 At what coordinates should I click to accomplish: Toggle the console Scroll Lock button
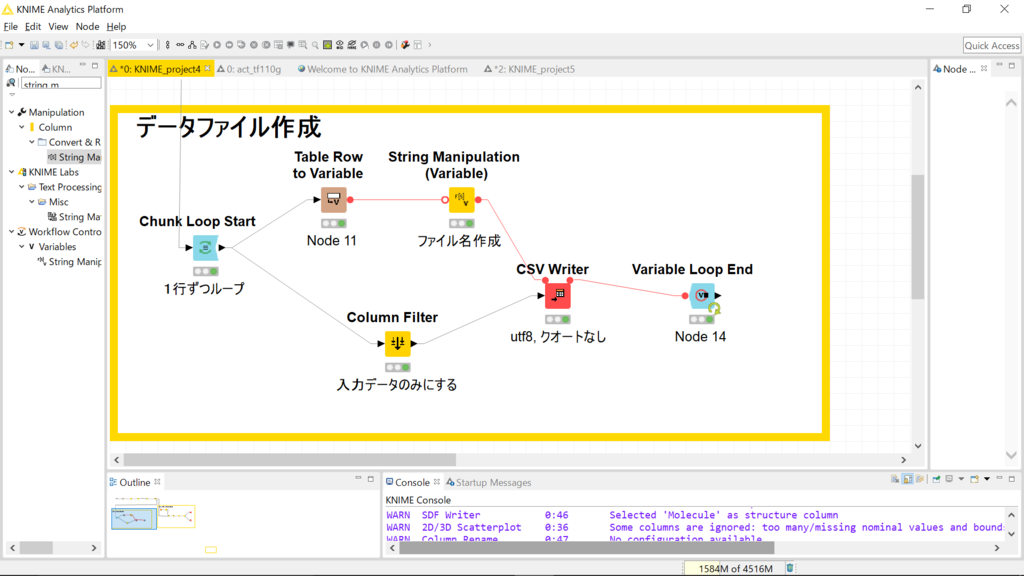(908, 479)
